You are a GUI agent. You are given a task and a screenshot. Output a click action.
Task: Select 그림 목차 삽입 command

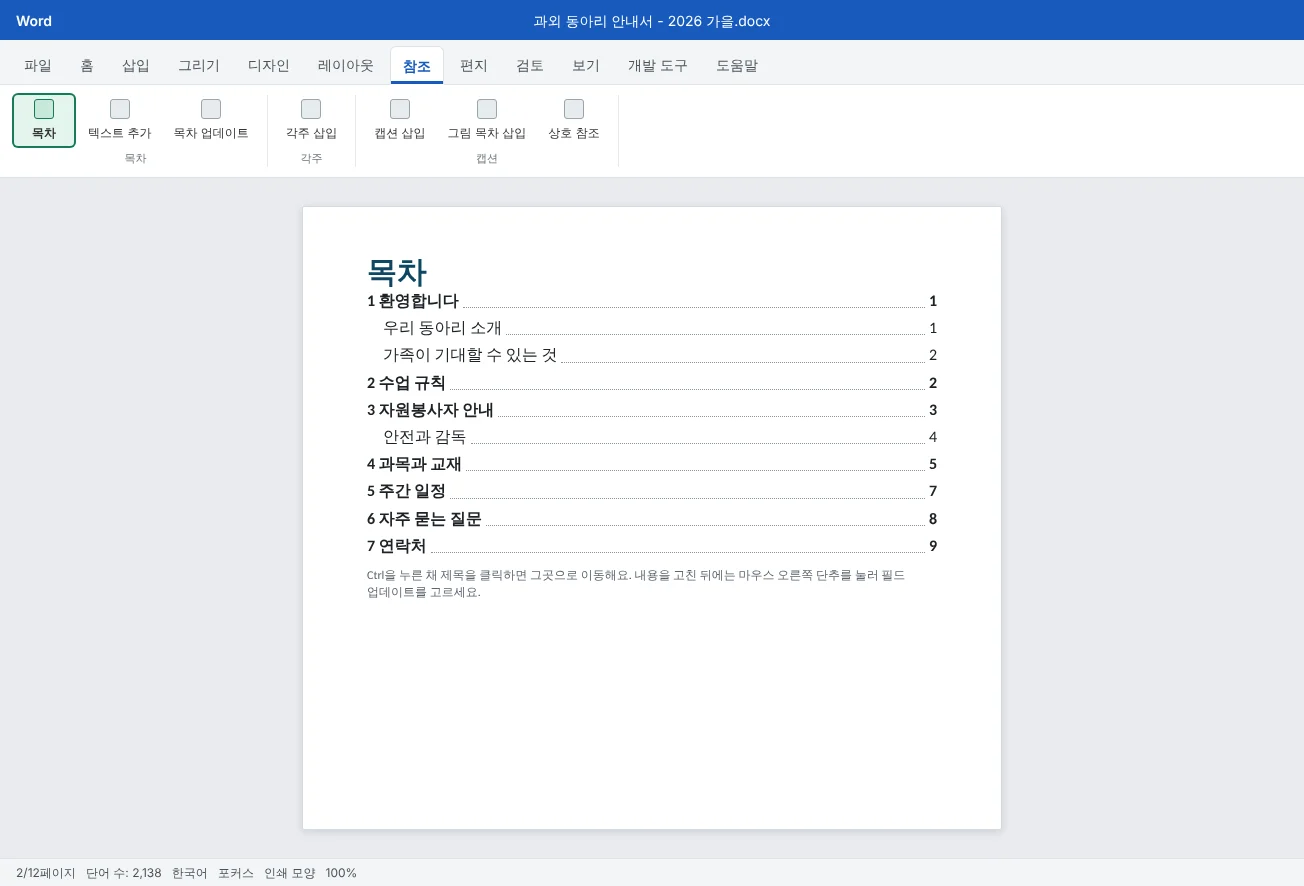pos(487,120)
